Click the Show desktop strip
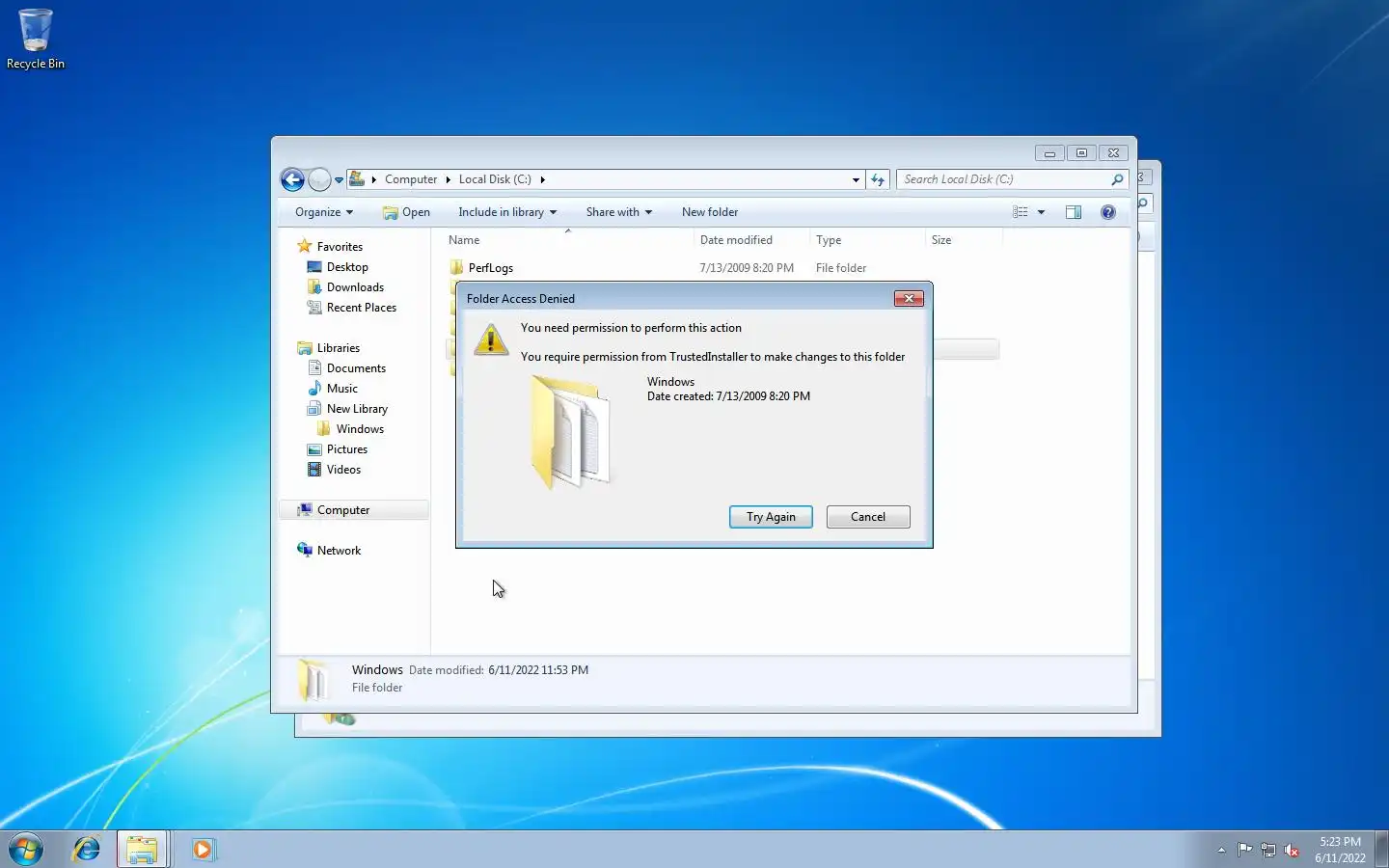Screen dimensions: 1389x868 [1381, 849]
